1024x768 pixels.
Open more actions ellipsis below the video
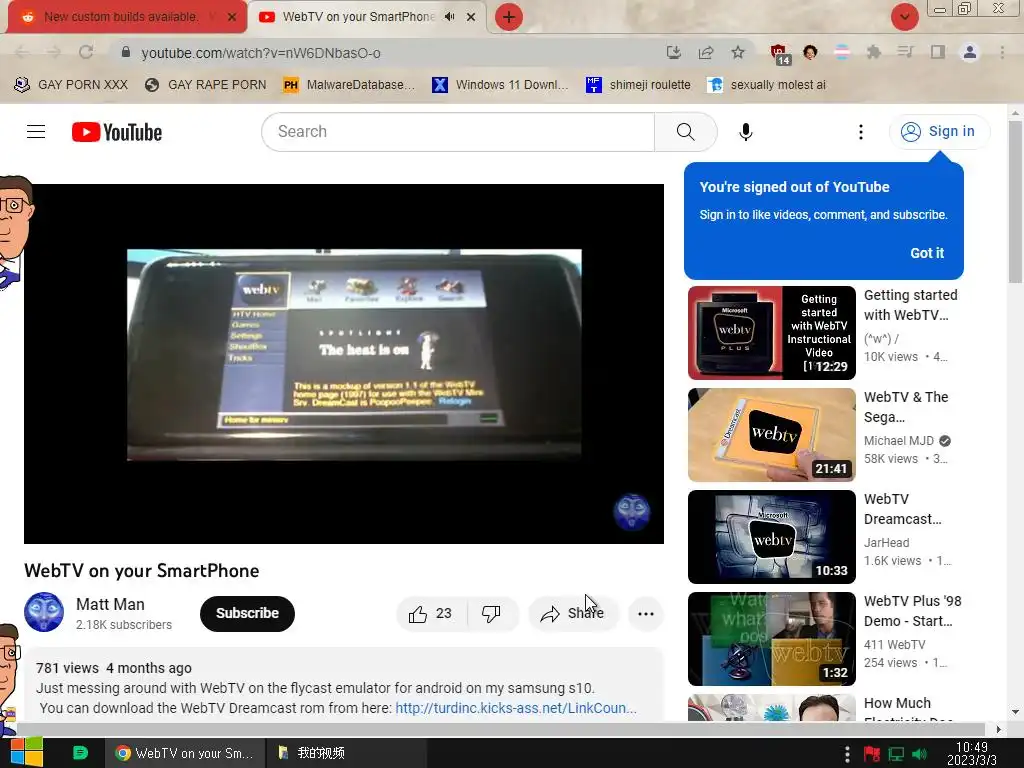coord(646,614)
